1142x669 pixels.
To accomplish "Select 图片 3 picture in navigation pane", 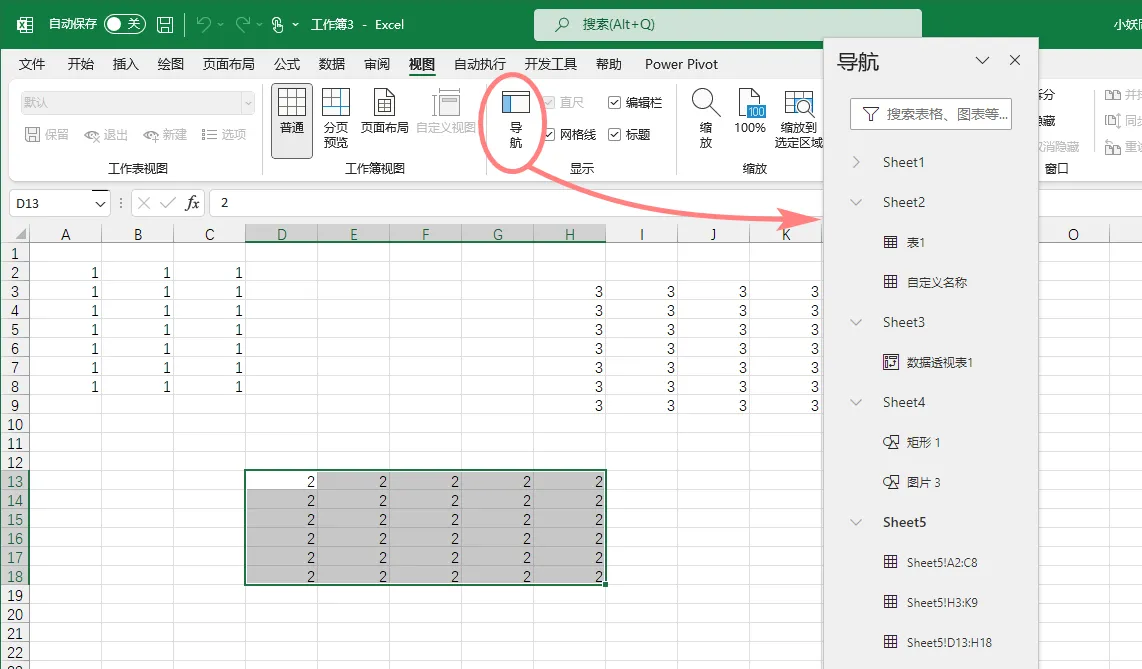I will (x=912, y=482).
